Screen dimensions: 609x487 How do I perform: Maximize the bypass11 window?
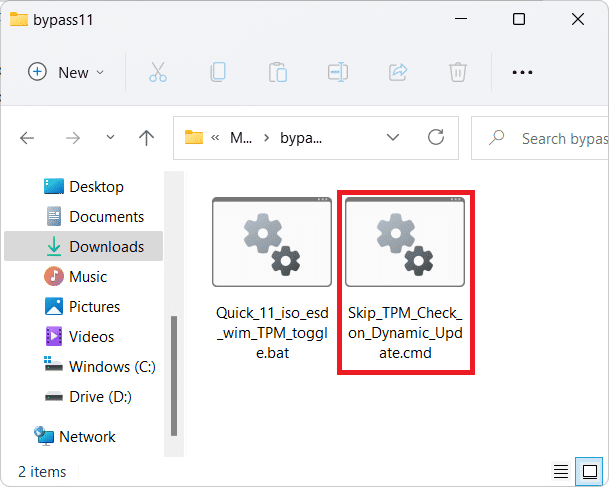519,19
